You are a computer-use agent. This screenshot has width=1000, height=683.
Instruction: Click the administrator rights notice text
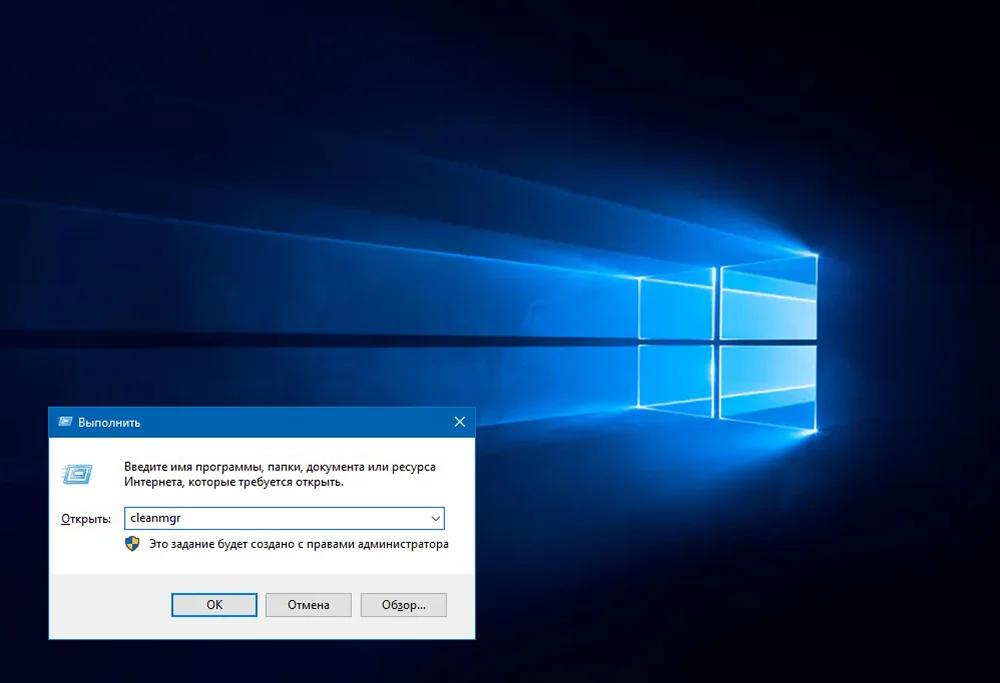click(x=298, y=544)
